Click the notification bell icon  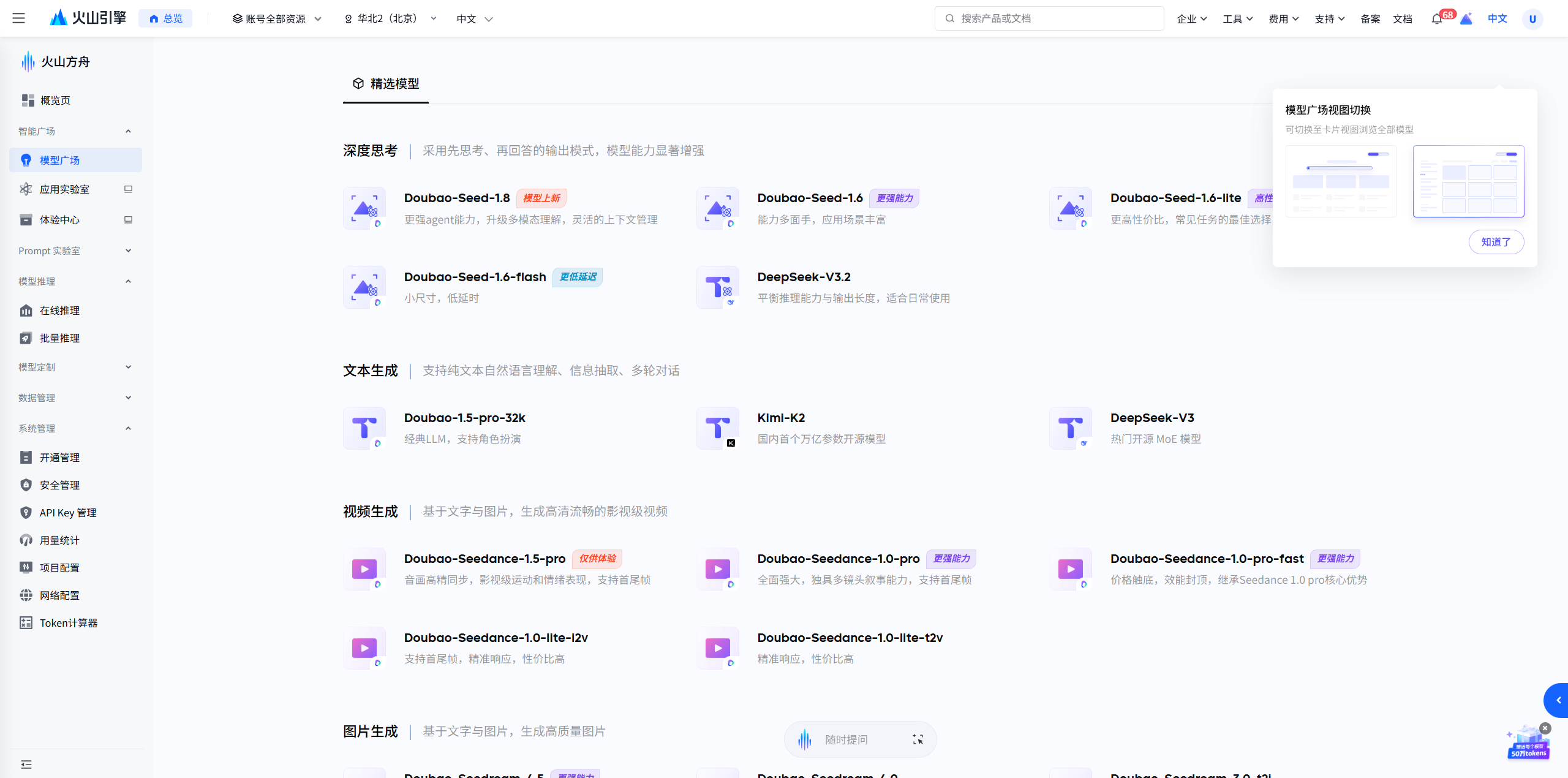[1436, 19]
